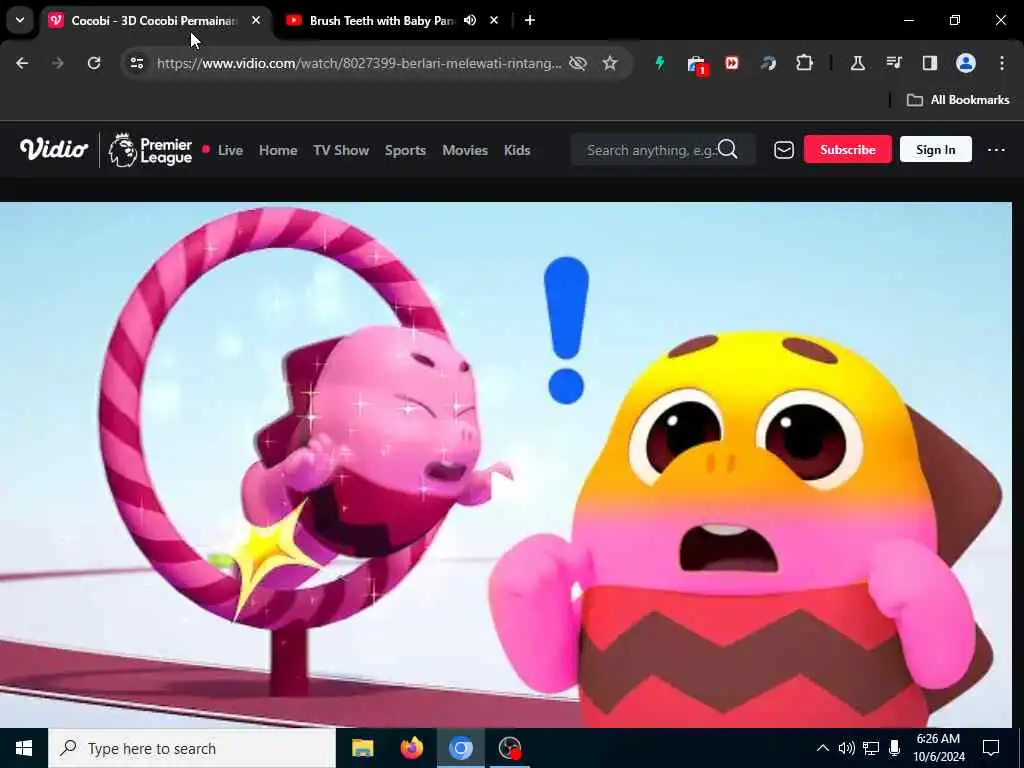The image size is (1024, 768).
Task: Open the Movies section
Action: [465, 150]
